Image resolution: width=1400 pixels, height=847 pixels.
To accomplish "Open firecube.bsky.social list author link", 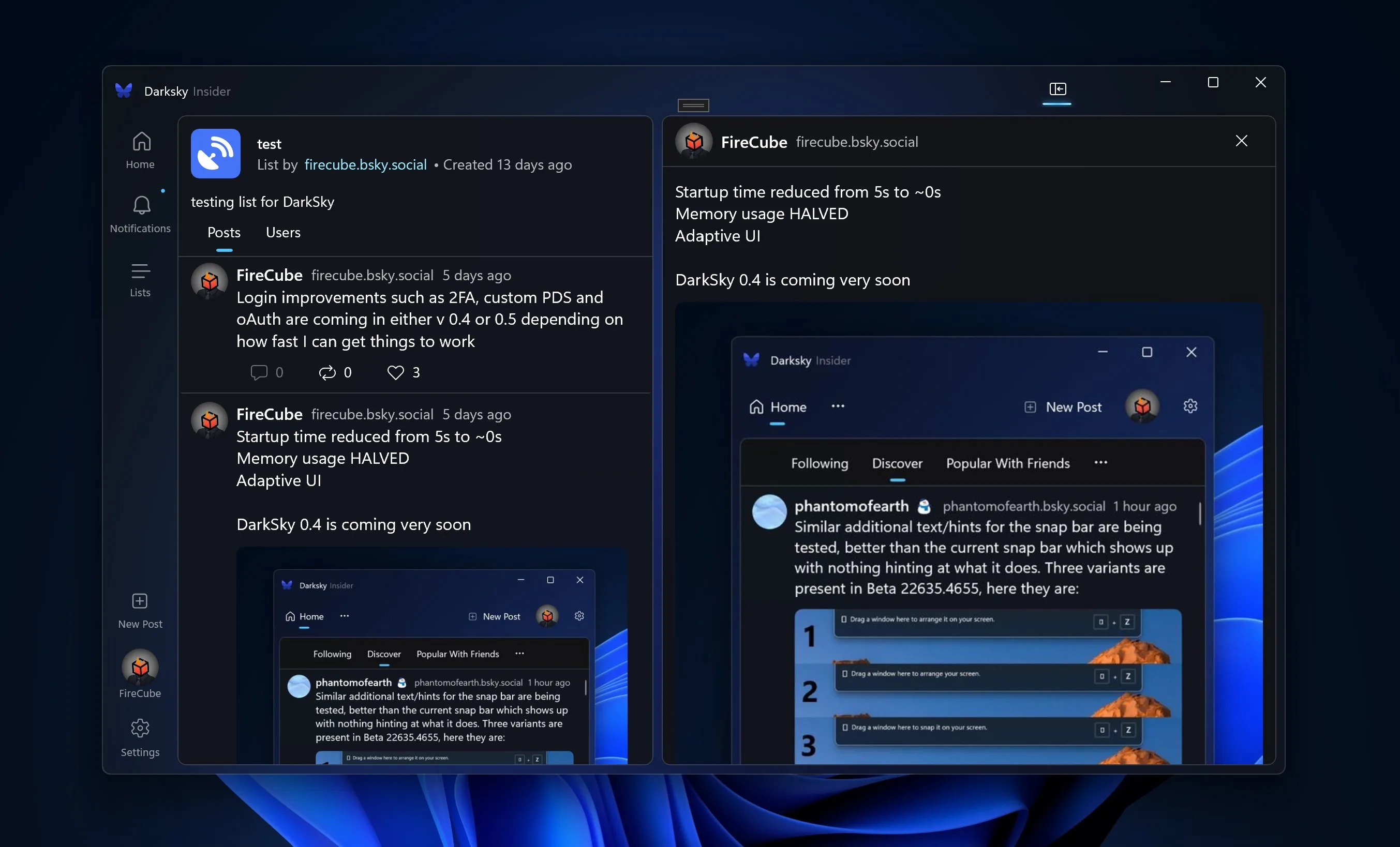I will click(365, 164).
